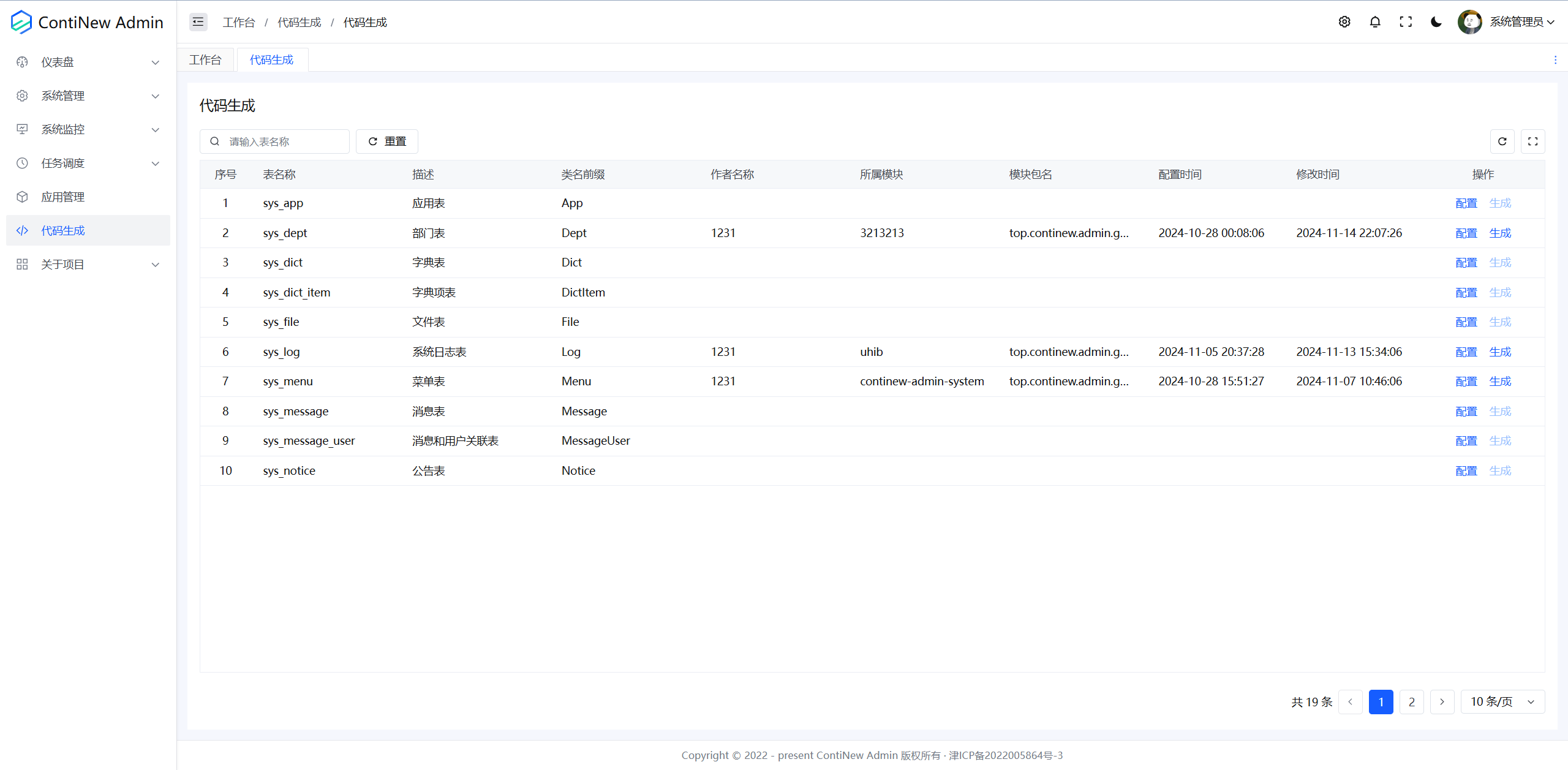Open the notifications bell
Viewport: 1568px width, 770px height.
(x=1374, y=22)
